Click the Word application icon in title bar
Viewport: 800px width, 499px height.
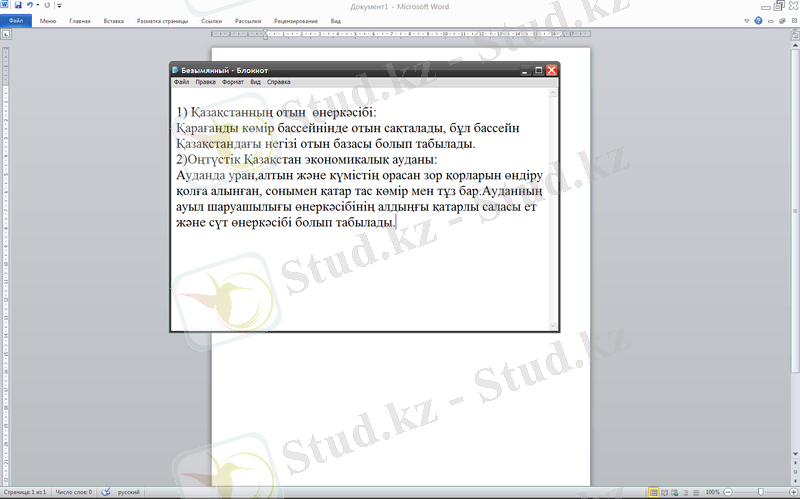(6, 5)
